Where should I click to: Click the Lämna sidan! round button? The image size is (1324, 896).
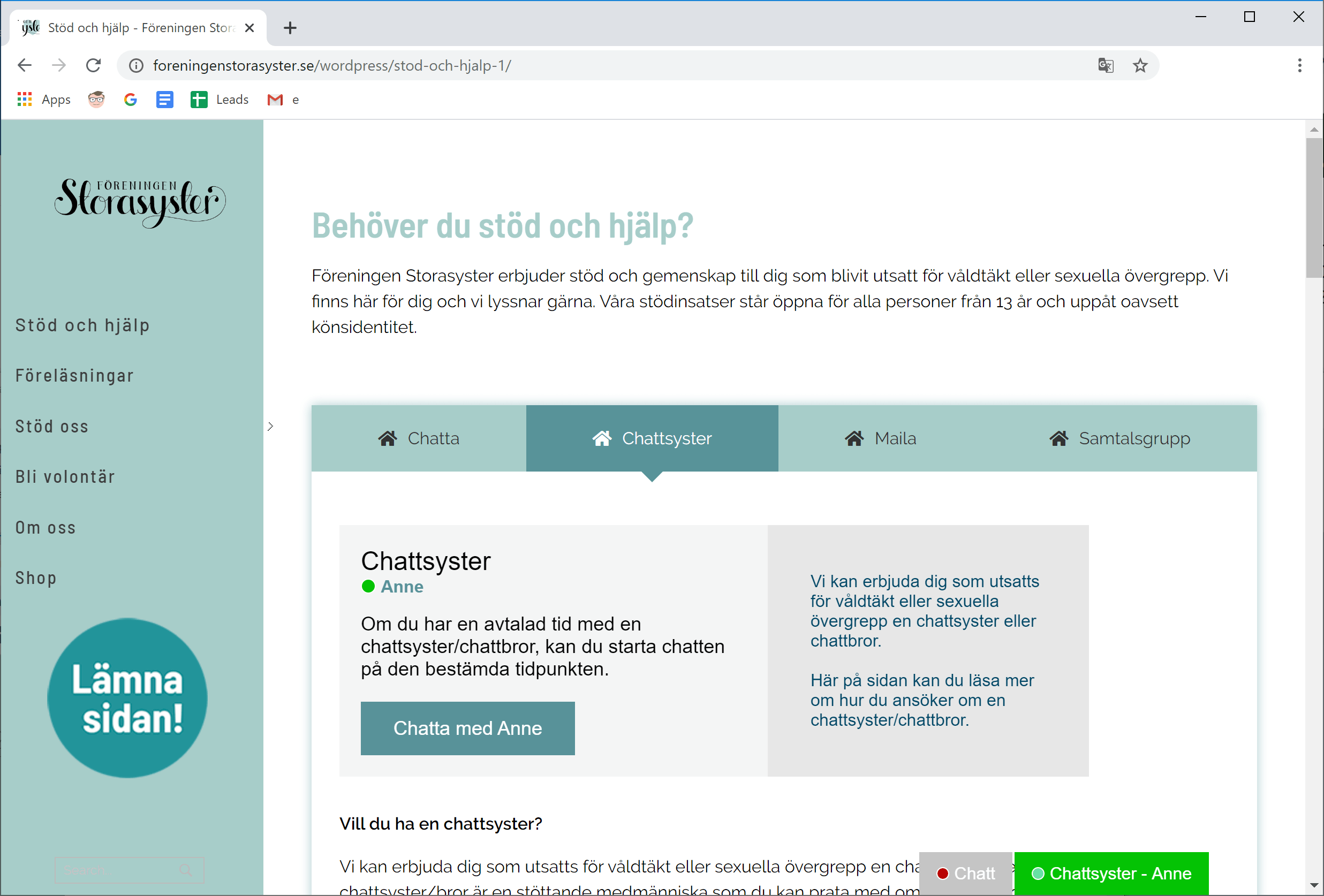(127, 698)
